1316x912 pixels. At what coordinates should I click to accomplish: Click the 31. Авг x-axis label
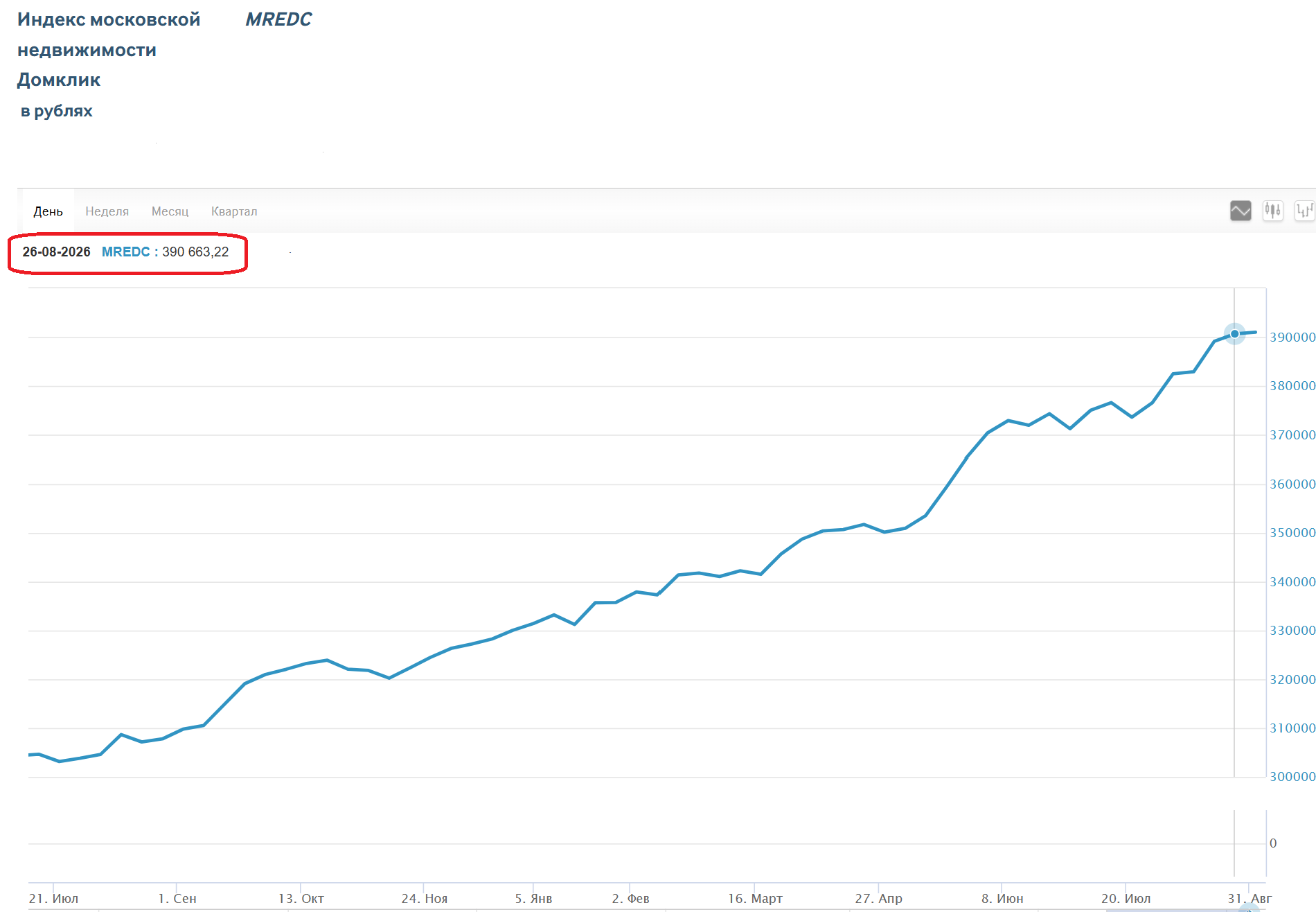coord(1250,899)
